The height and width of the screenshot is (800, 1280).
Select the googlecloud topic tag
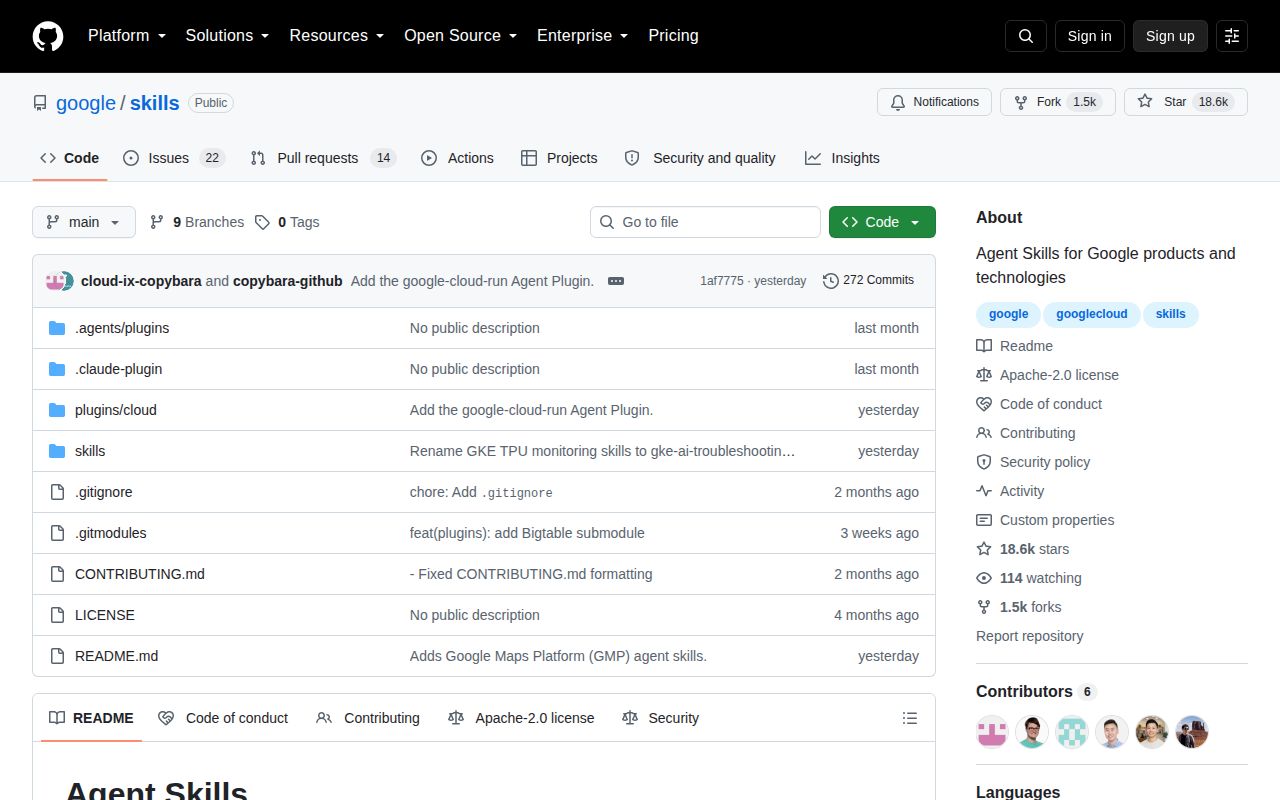[1092, 314]
